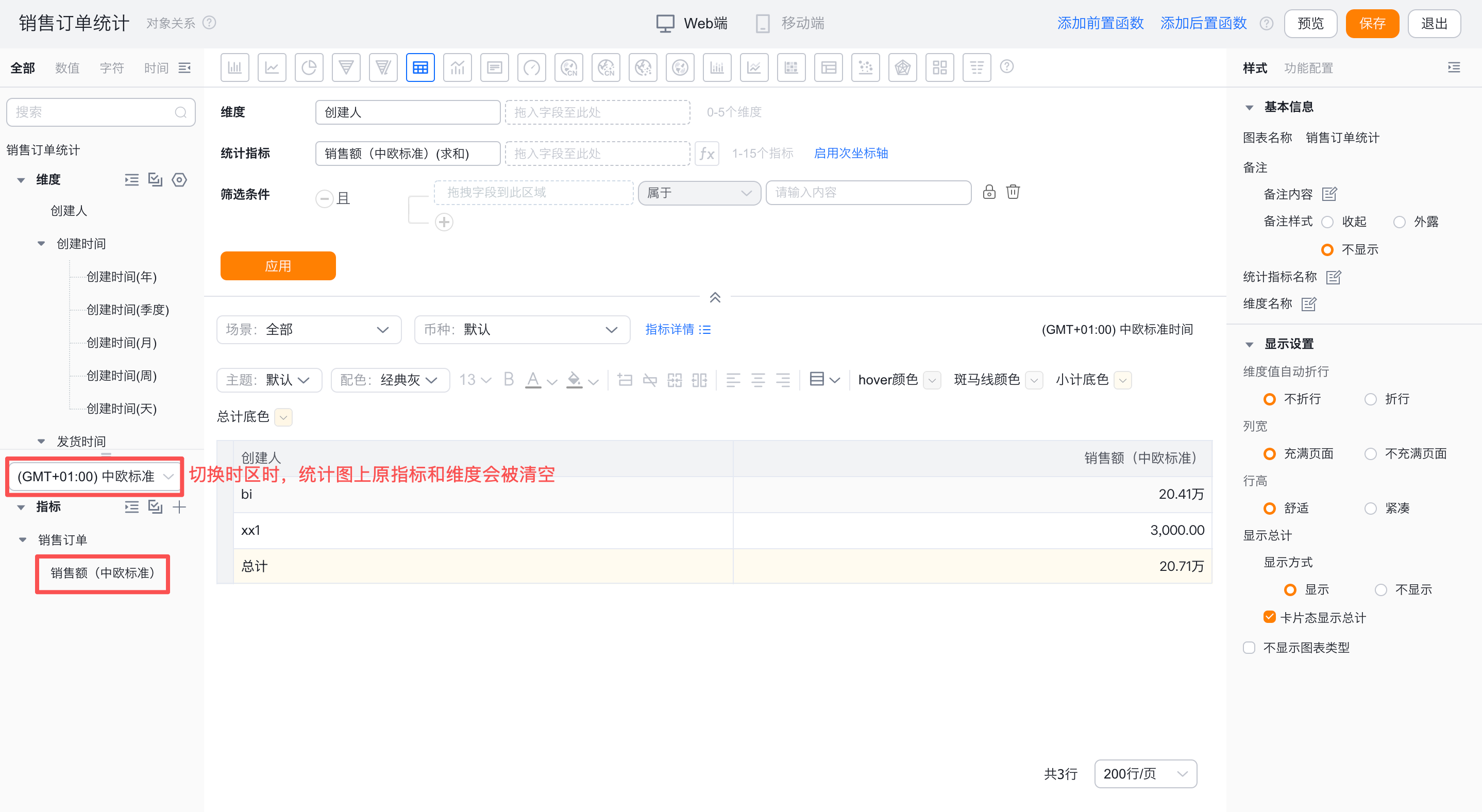Select the bar chart type icon
The width and height of the screenshot is (1482, 812).
click(x=235, y=68)
